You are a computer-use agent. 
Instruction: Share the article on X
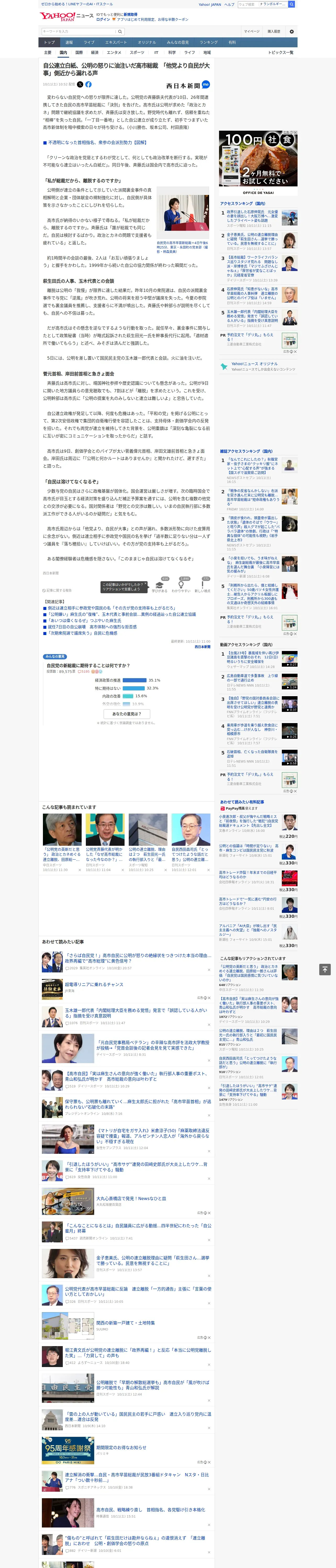point(80,85)
